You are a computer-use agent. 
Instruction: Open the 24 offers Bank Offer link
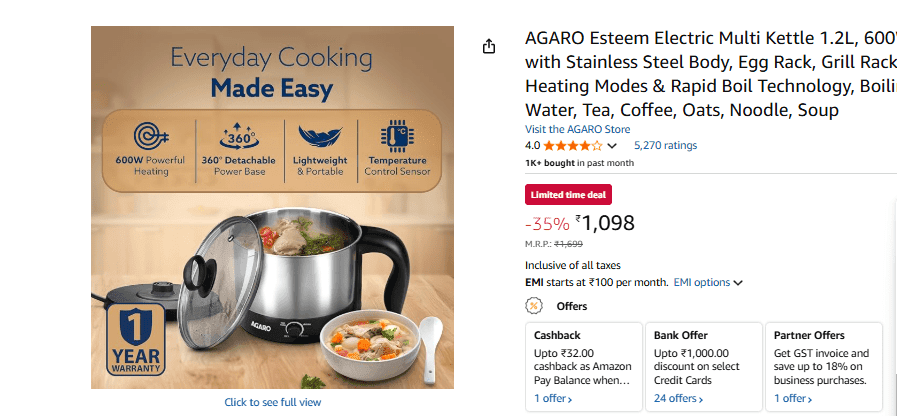tap(678, 399)
